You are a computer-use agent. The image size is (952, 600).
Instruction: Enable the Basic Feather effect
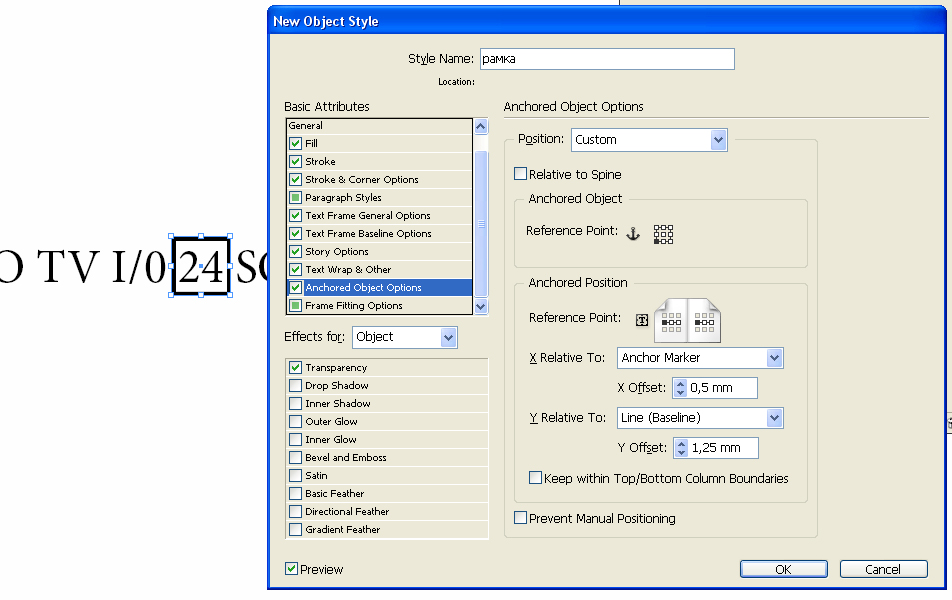click(x=296, y=493)
